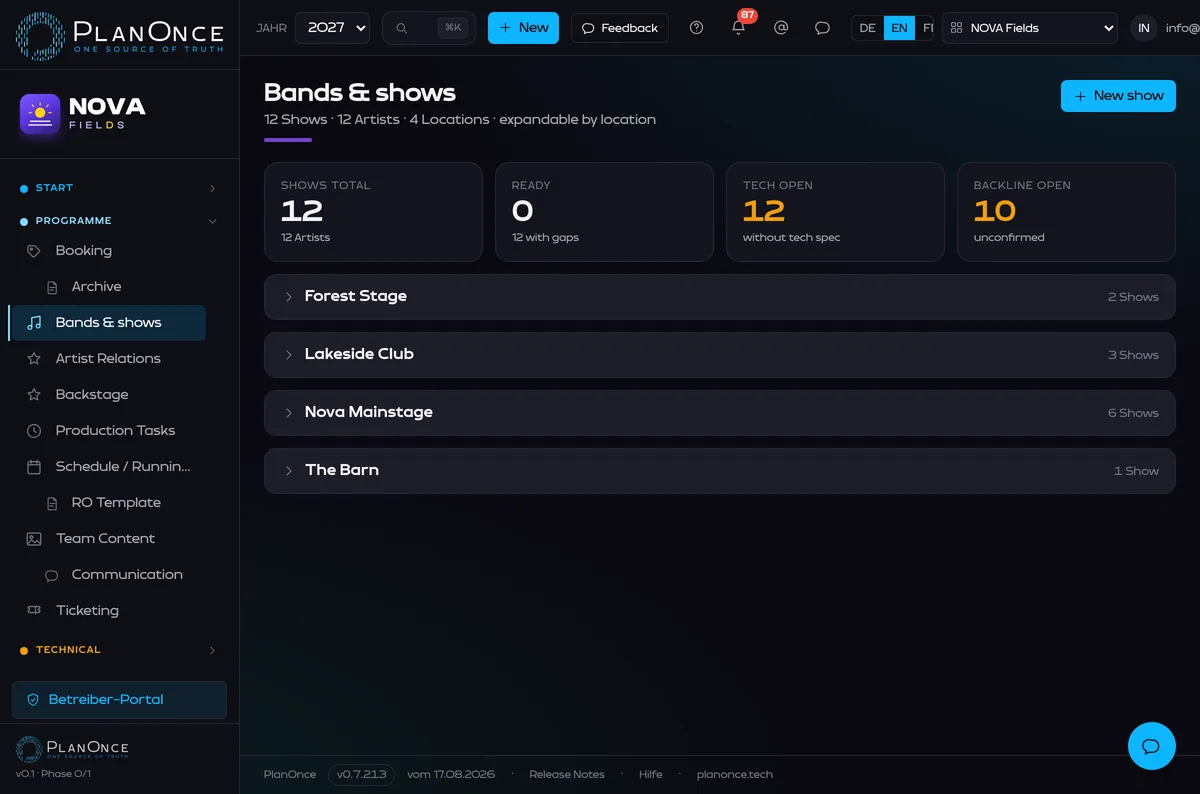Screen dimensions: 1200x794
Task: Click the '3 Shows' count text
Action: [1133, 355]
